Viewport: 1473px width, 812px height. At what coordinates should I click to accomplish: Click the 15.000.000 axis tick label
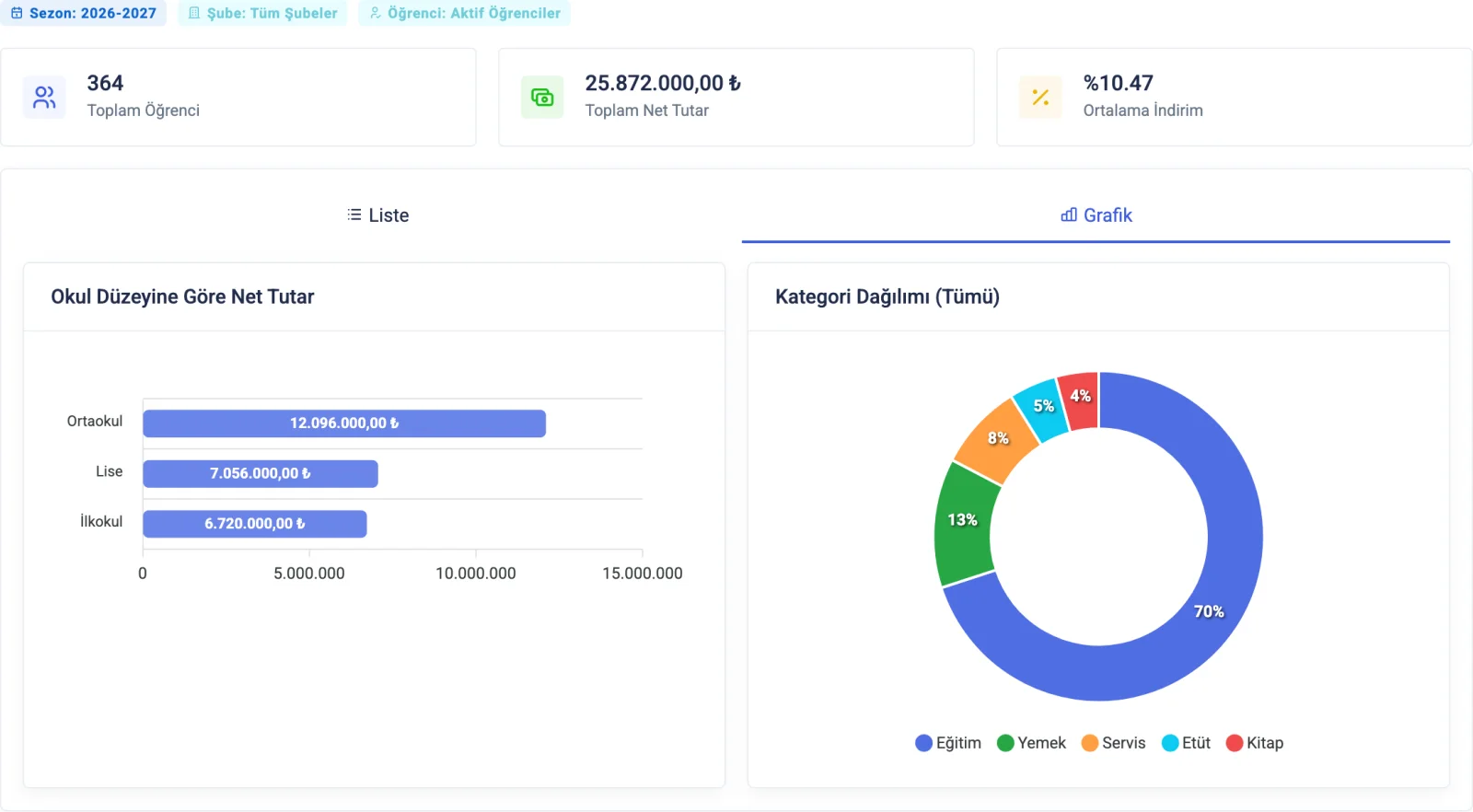[643, 574]
